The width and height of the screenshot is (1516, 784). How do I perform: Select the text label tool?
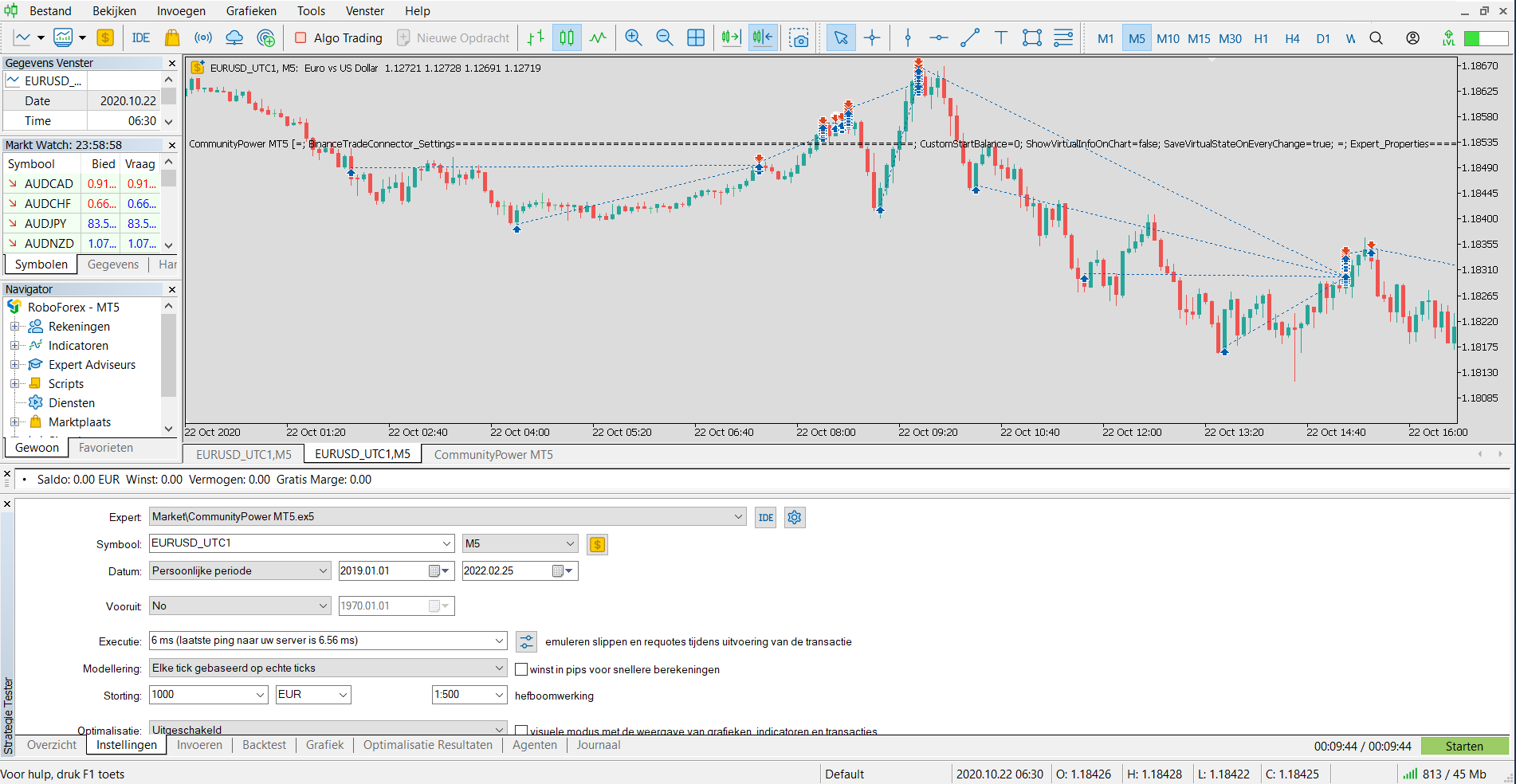[x=1001, y=37]
